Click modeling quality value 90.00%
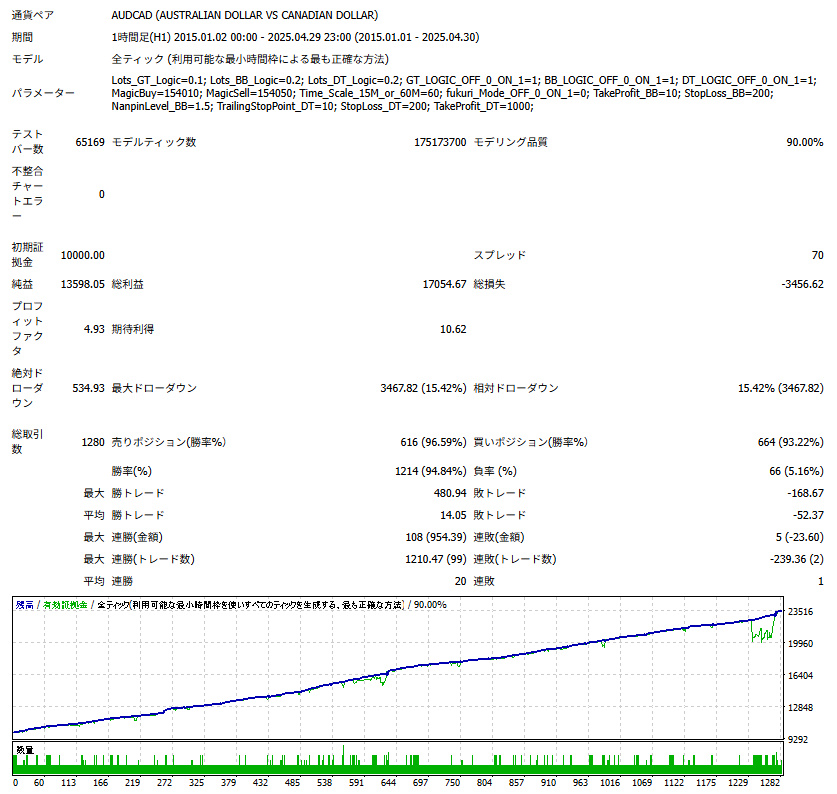 pos(805,142)
